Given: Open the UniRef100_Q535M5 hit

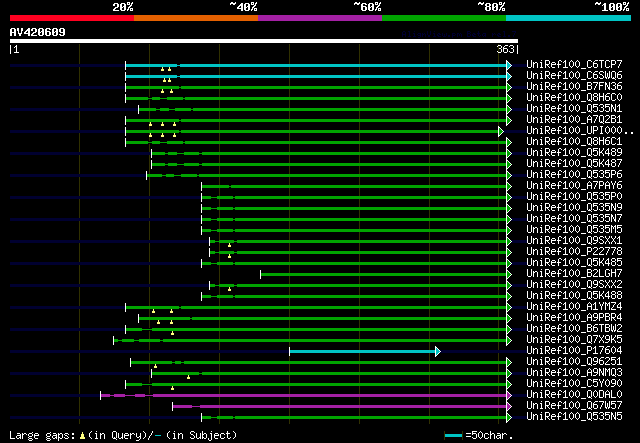Looking at the screenshot, I should coord(574,230).
